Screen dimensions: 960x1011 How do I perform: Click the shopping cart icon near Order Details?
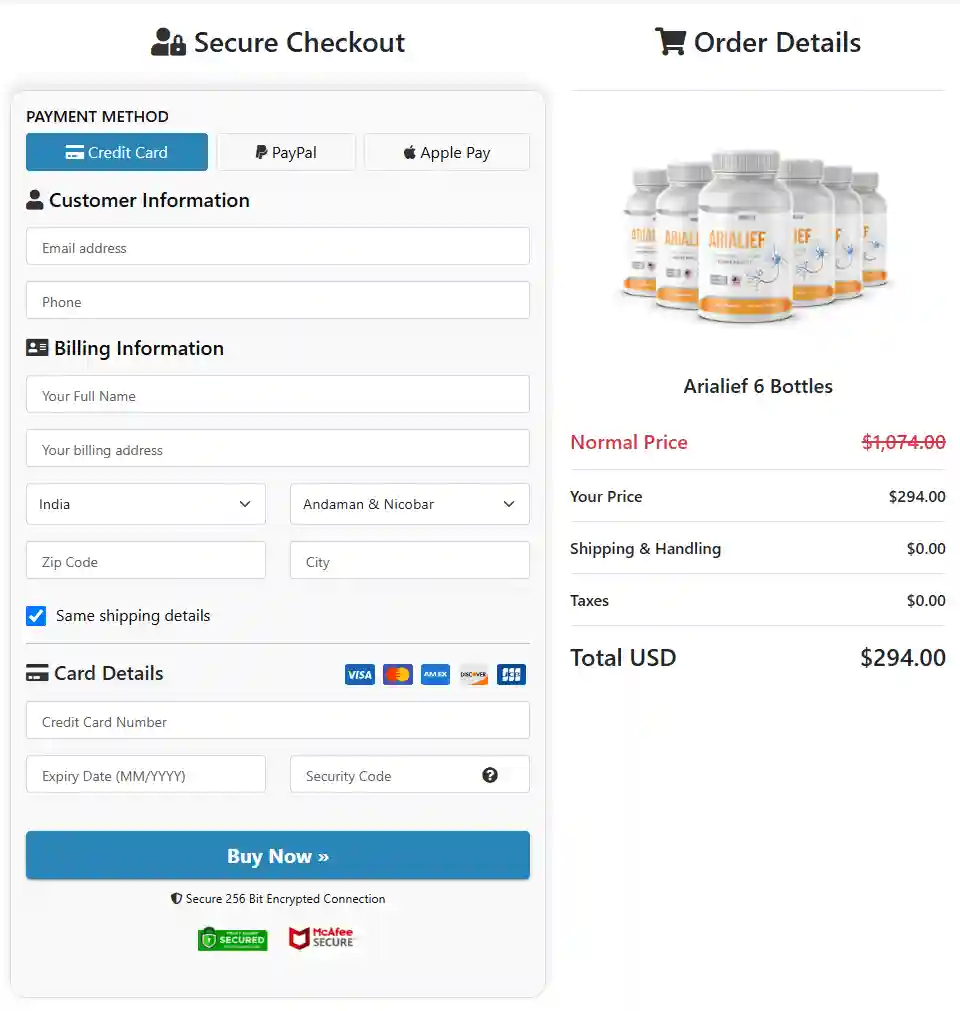(x=670, y=41)
